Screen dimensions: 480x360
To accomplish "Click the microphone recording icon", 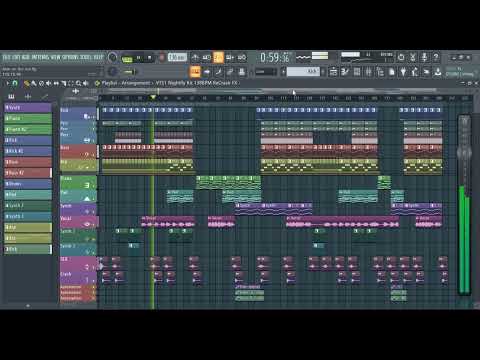I will point(424,57).
